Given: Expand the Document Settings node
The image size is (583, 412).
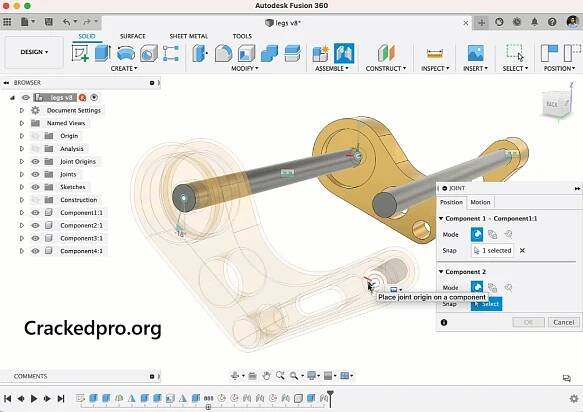Looking at the screenshot, I should tap(22, 110).
